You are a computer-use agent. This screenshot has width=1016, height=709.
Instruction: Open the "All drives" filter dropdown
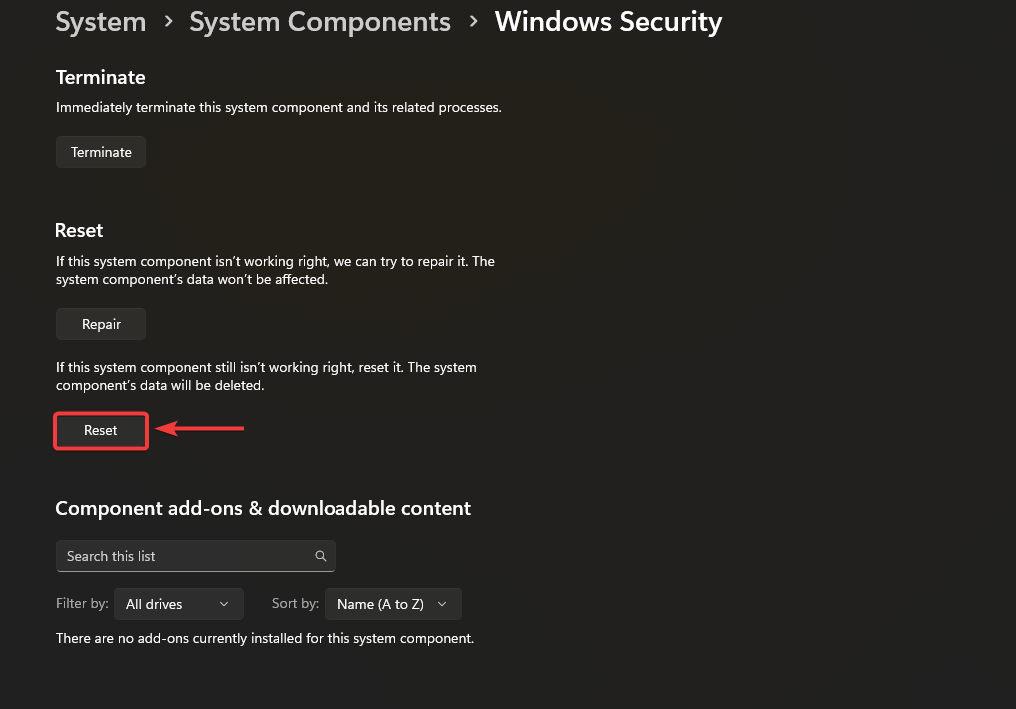(x=178, y=604)
